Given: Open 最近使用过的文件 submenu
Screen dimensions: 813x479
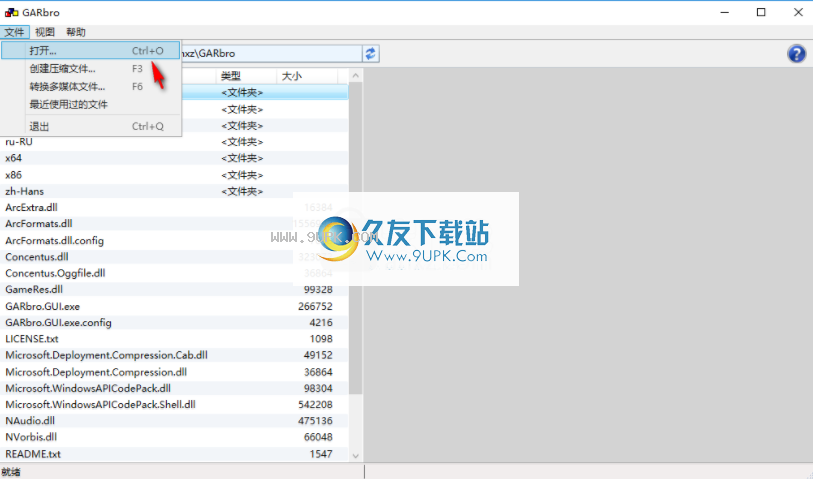Looking at the screenshot, I should pos(91,104).
